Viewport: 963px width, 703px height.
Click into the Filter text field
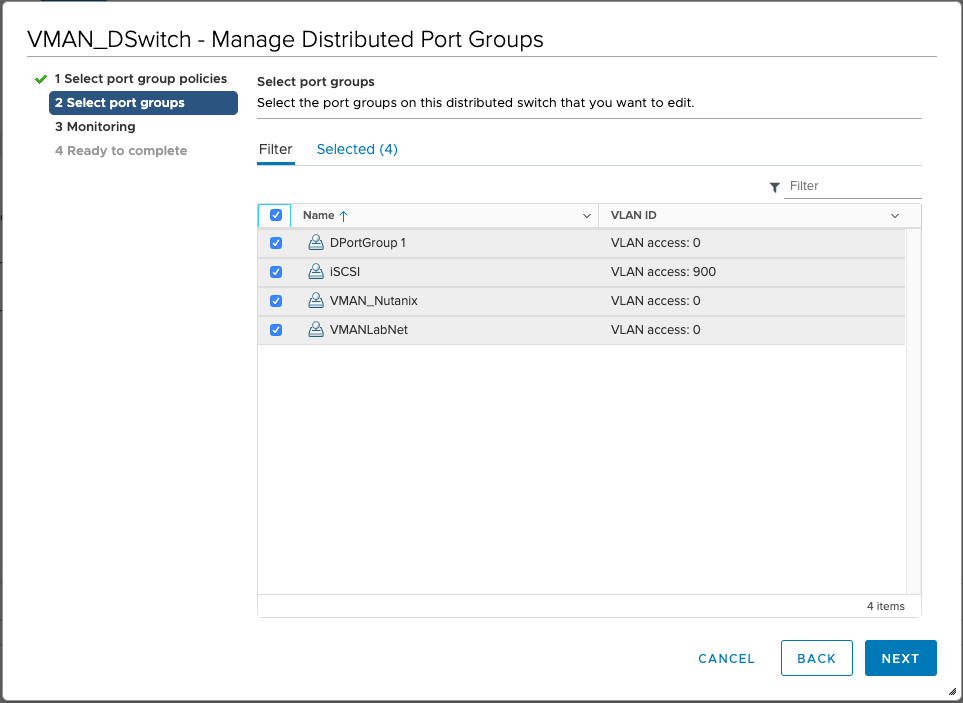coord(852,186)
